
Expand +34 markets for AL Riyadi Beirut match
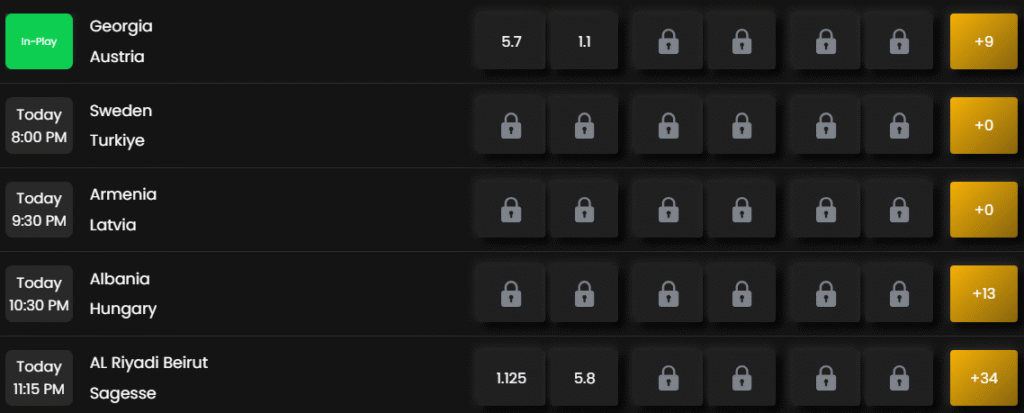click(x=984, y=378)
